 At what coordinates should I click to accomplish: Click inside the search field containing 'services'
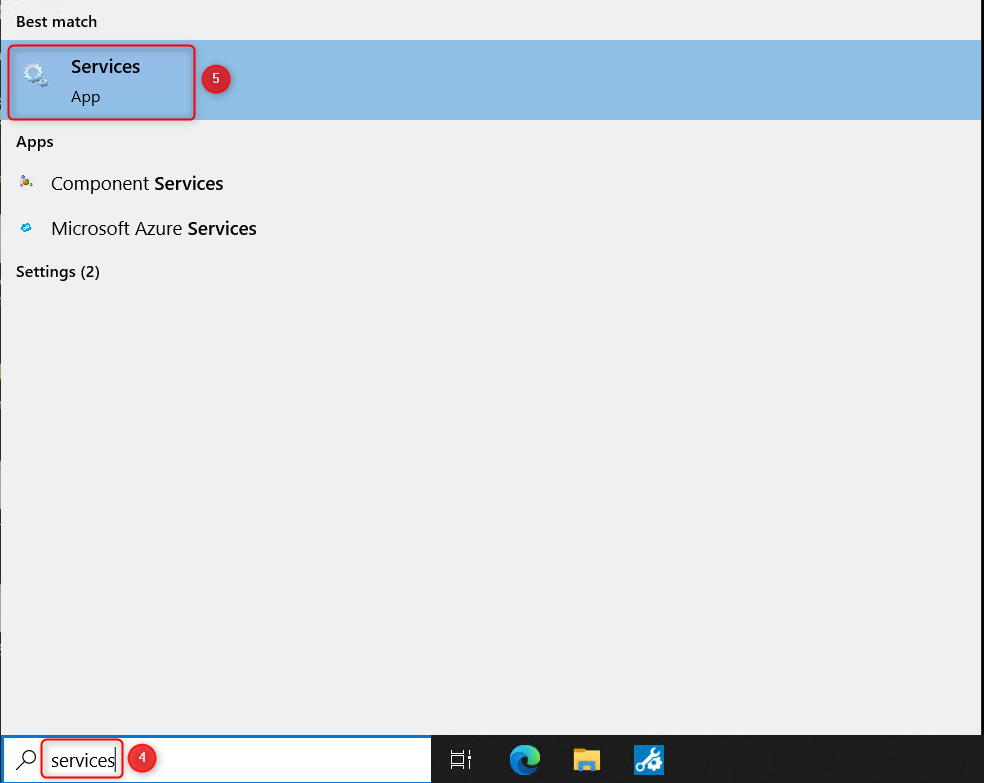pyautogui.click(x=82, y=761)
